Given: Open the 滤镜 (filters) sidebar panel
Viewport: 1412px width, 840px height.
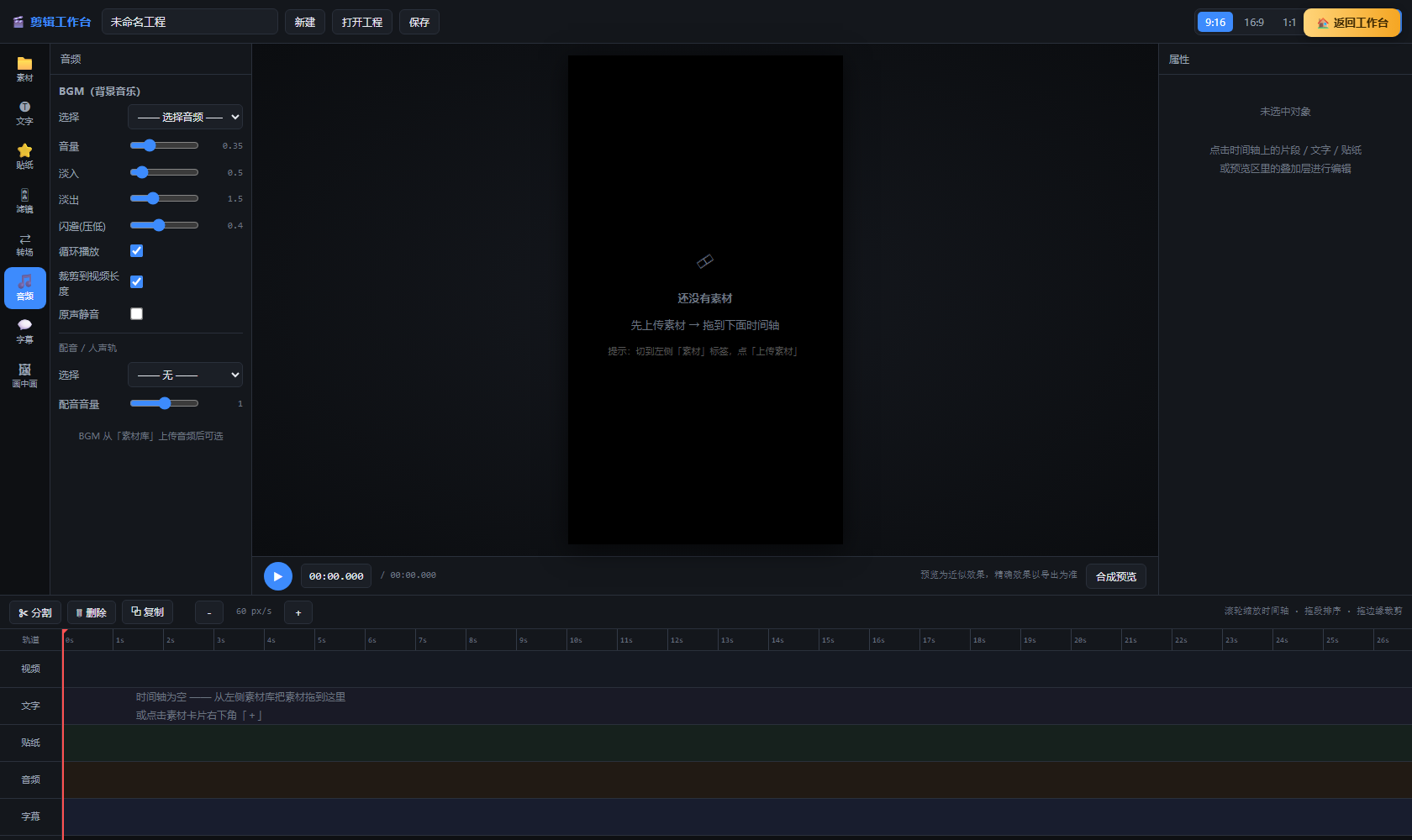Looking at the screenshot, I should click(x=25, y=201).
